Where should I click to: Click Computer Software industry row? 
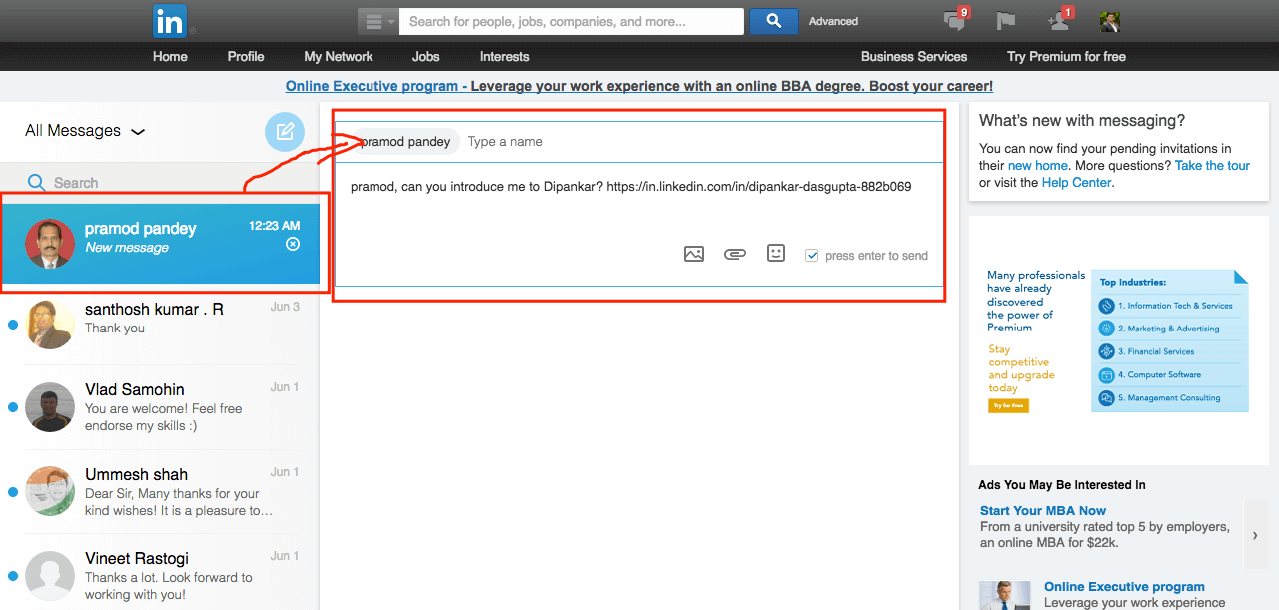tap(1170, 374)
